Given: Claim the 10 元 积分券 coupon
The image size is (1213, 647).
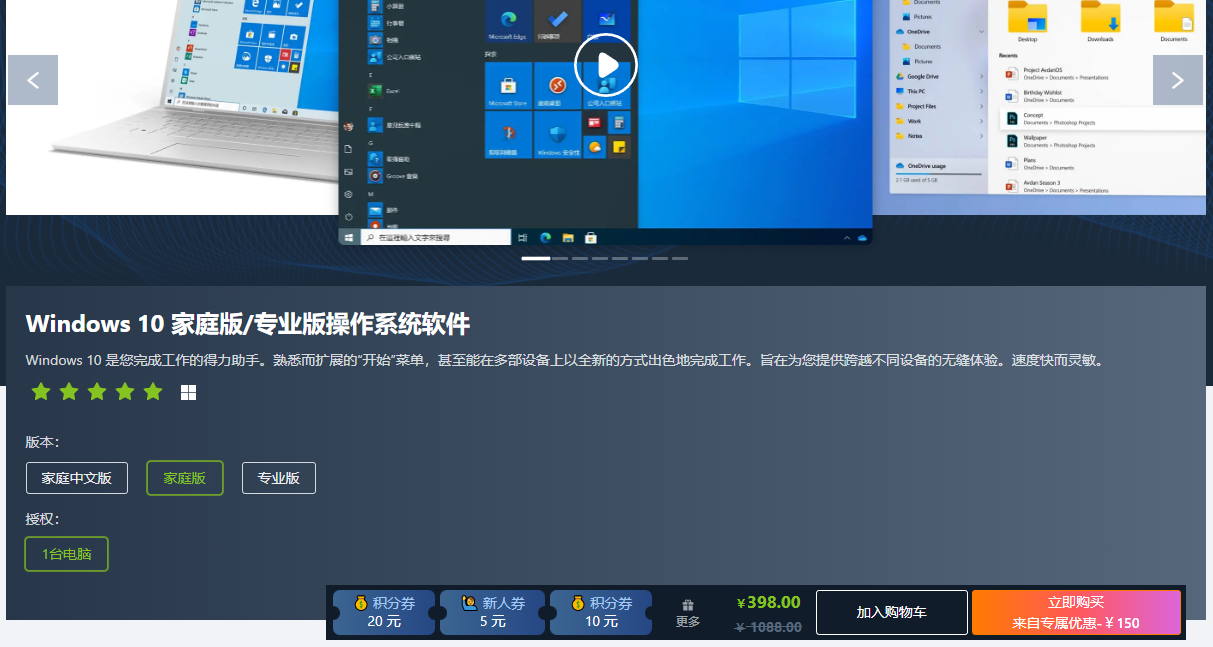Looking at the screenshot, I should pyautogui.click(x=601, y=612).
